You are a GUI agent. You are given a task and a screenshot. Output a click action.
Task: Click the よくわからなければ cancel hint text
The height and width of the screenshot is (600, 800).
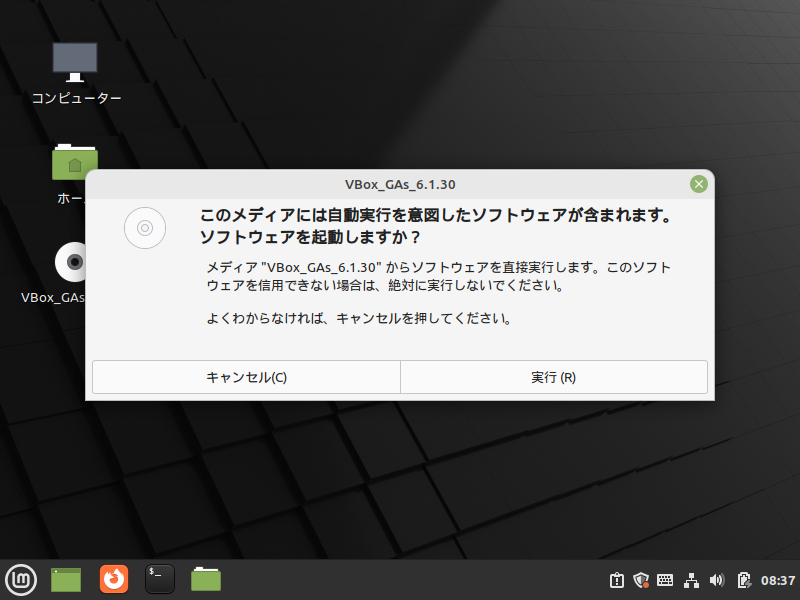359,319
